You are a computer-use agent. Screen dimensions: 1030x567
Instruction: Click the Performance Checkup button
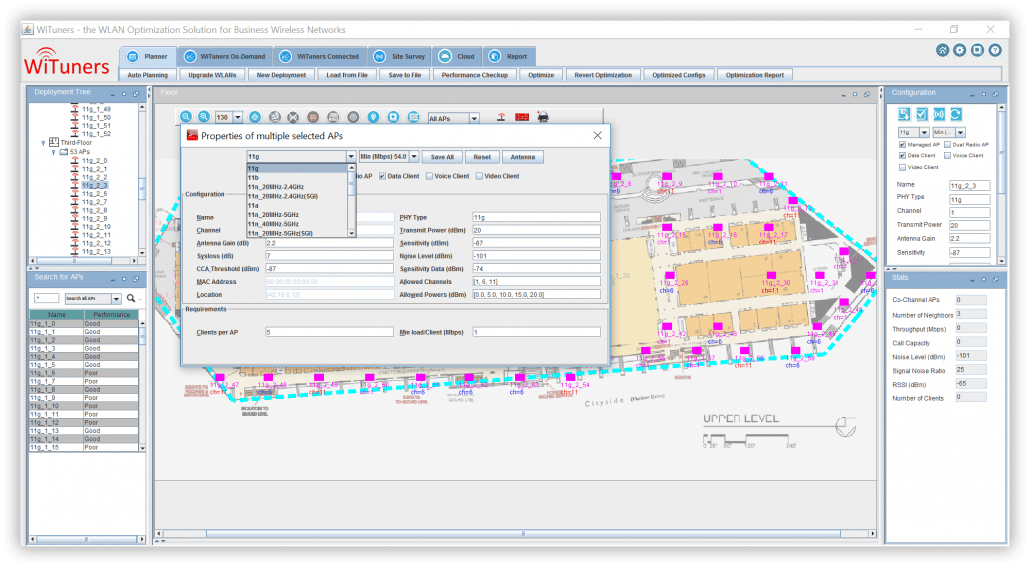pyautogui.click(x=474, y=75)
